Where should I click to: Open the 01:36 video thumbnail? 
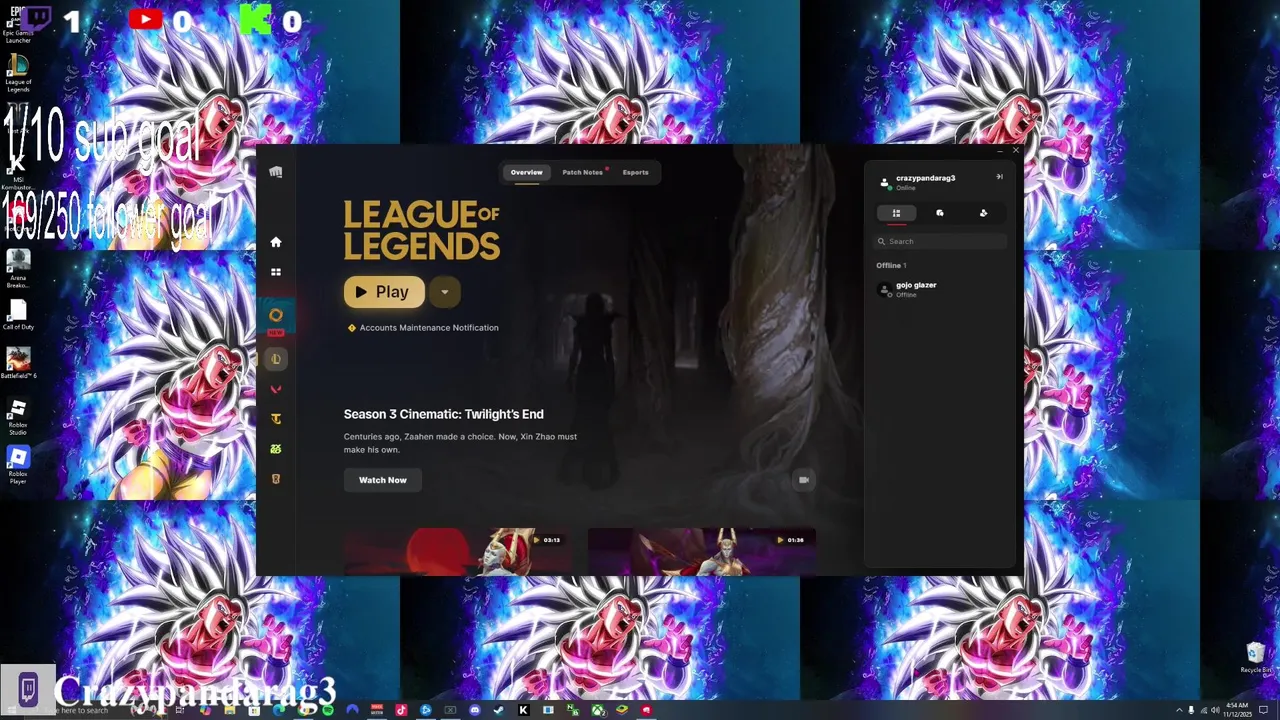[702, 552]
